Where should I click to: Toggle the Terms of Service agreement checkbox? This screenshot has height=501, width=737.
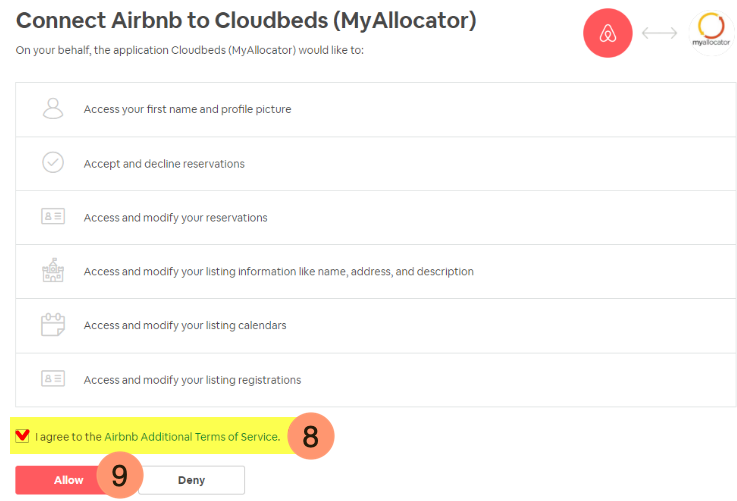pyautogui.click(x=23, y=436)
